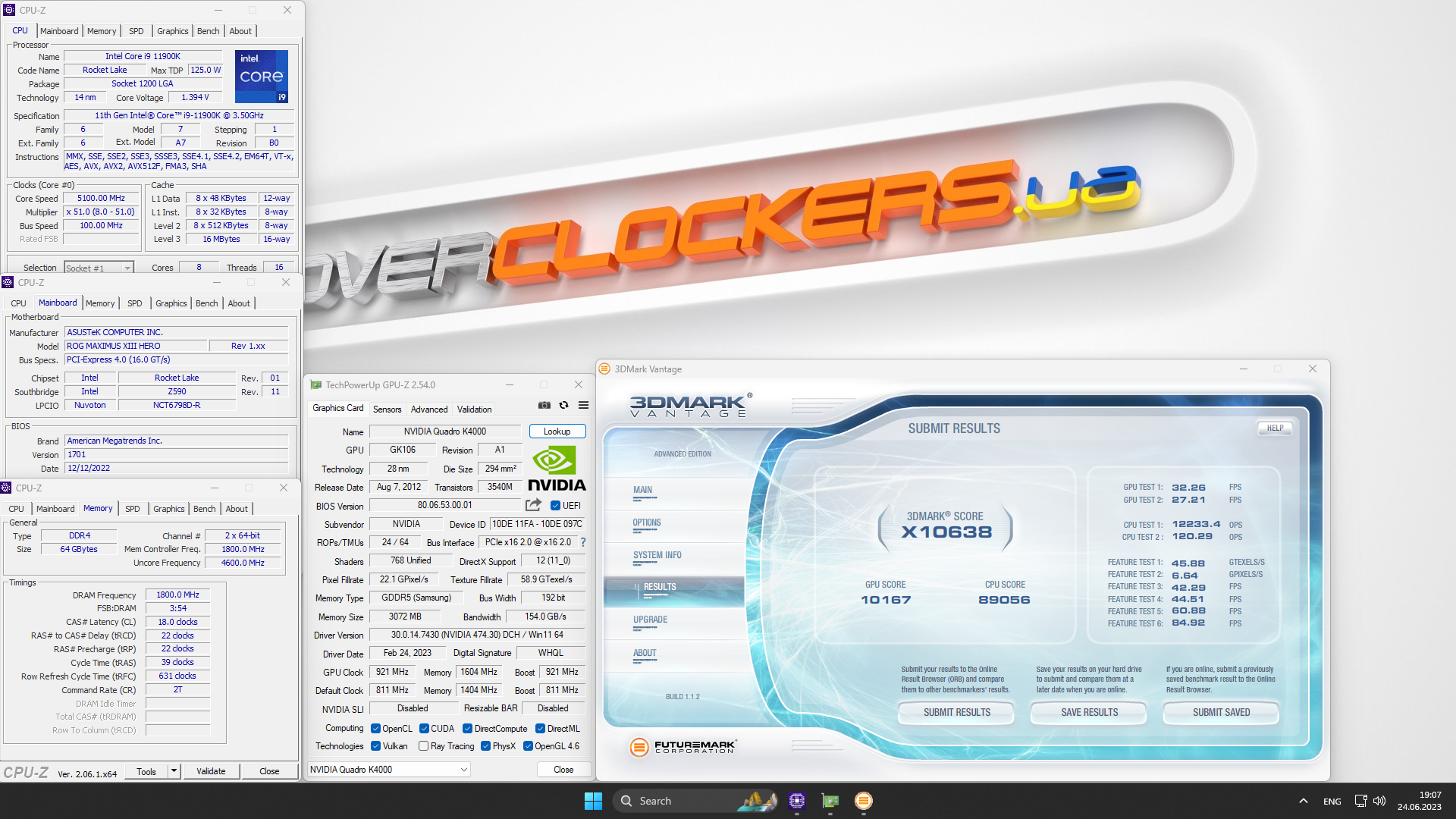Image resolution: width=1456 pixels, height=819 pixels.
Task: Click 3DMark Vantage logo
Action: tap(690, 405)
